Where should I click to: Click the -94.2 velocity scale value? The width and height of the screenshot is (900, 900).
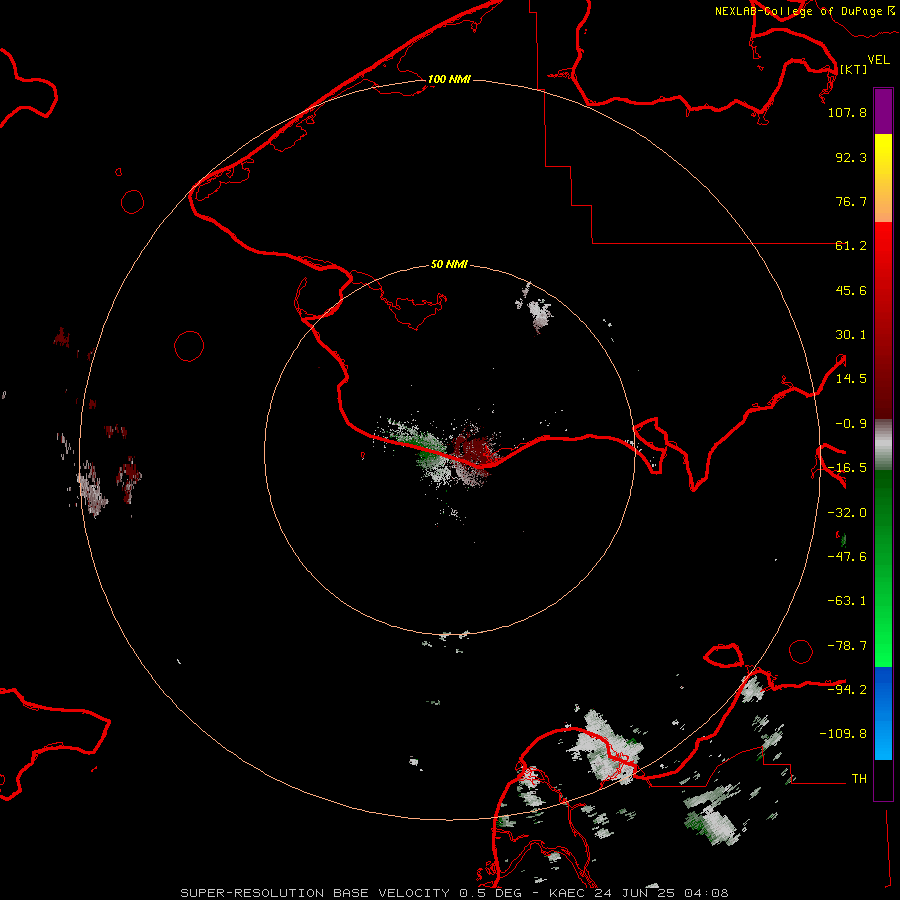pos(847,689)
